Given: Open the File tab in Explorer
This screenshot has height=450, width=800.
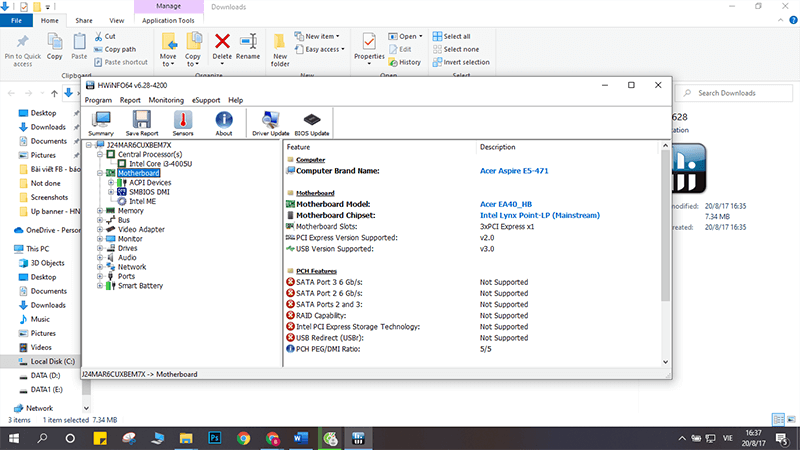Looking at the screenshot, I should (16, 20).
